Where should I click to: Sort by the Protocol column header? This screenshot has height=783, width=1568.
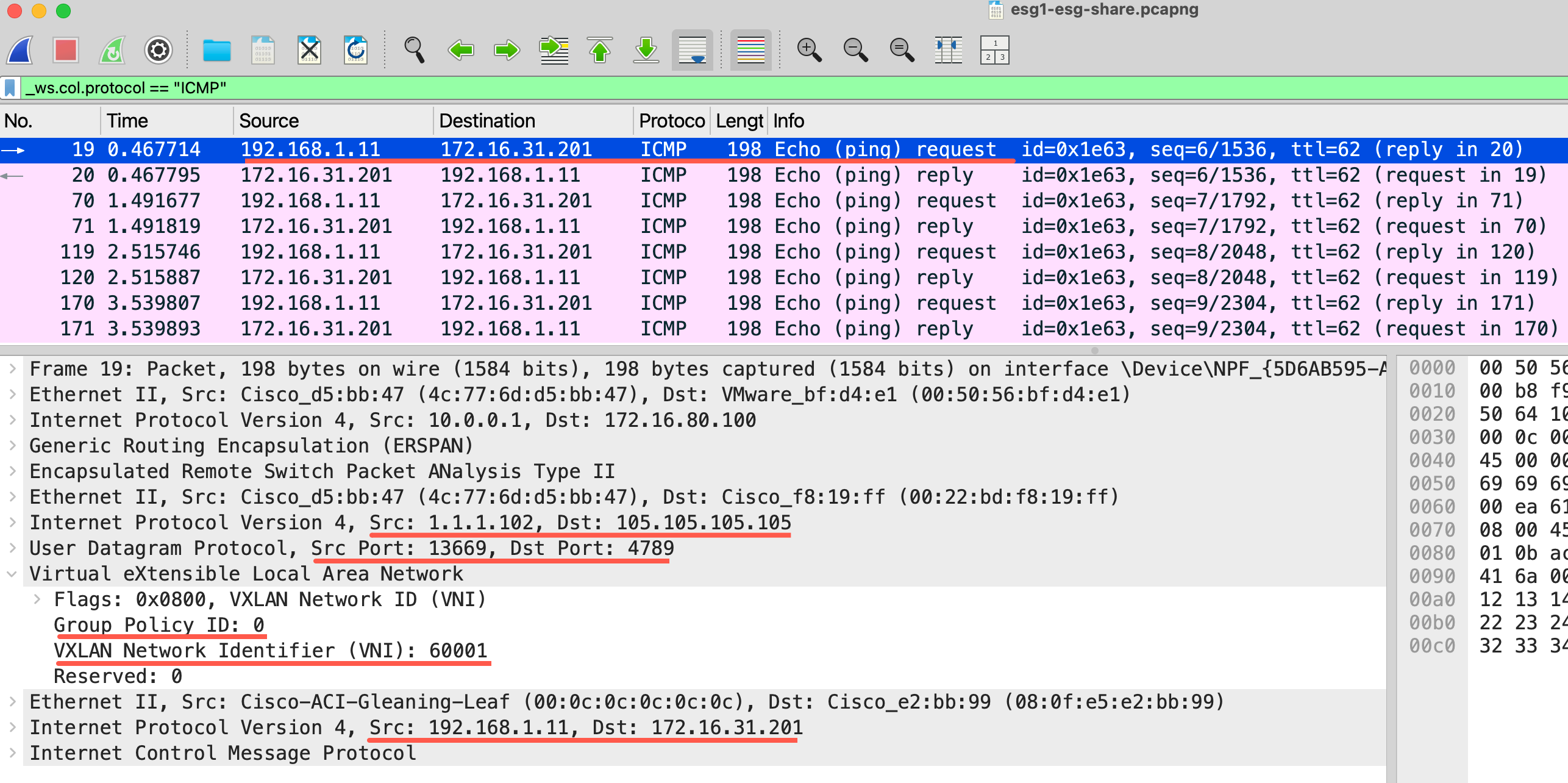(672, 121)
